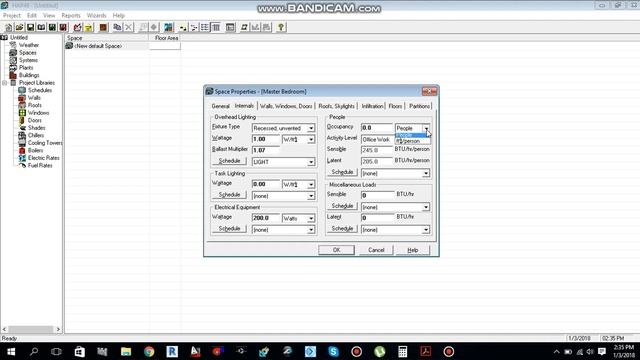Open the Fixture Type dropdown
Screen dimensions: 640x360
[311, 128]
